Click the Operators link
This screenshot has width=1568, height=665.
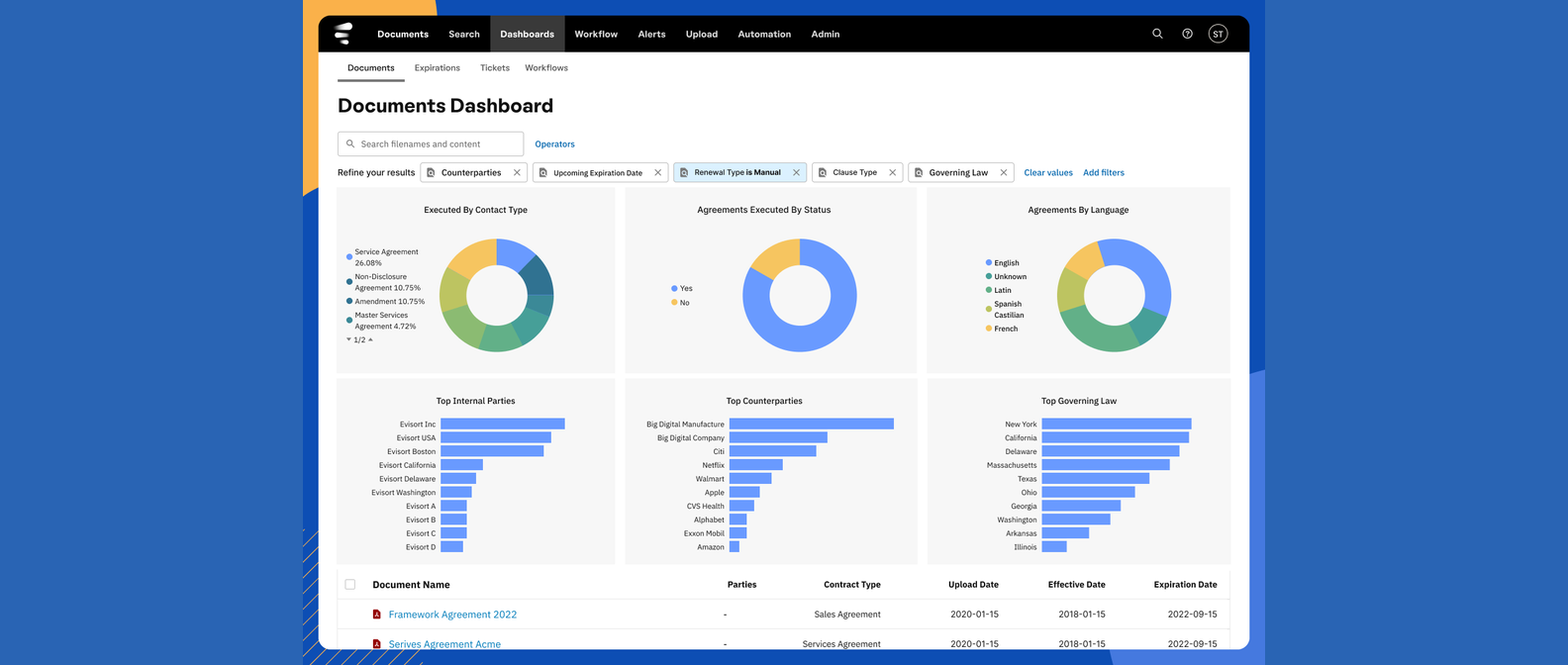(554, 144)
